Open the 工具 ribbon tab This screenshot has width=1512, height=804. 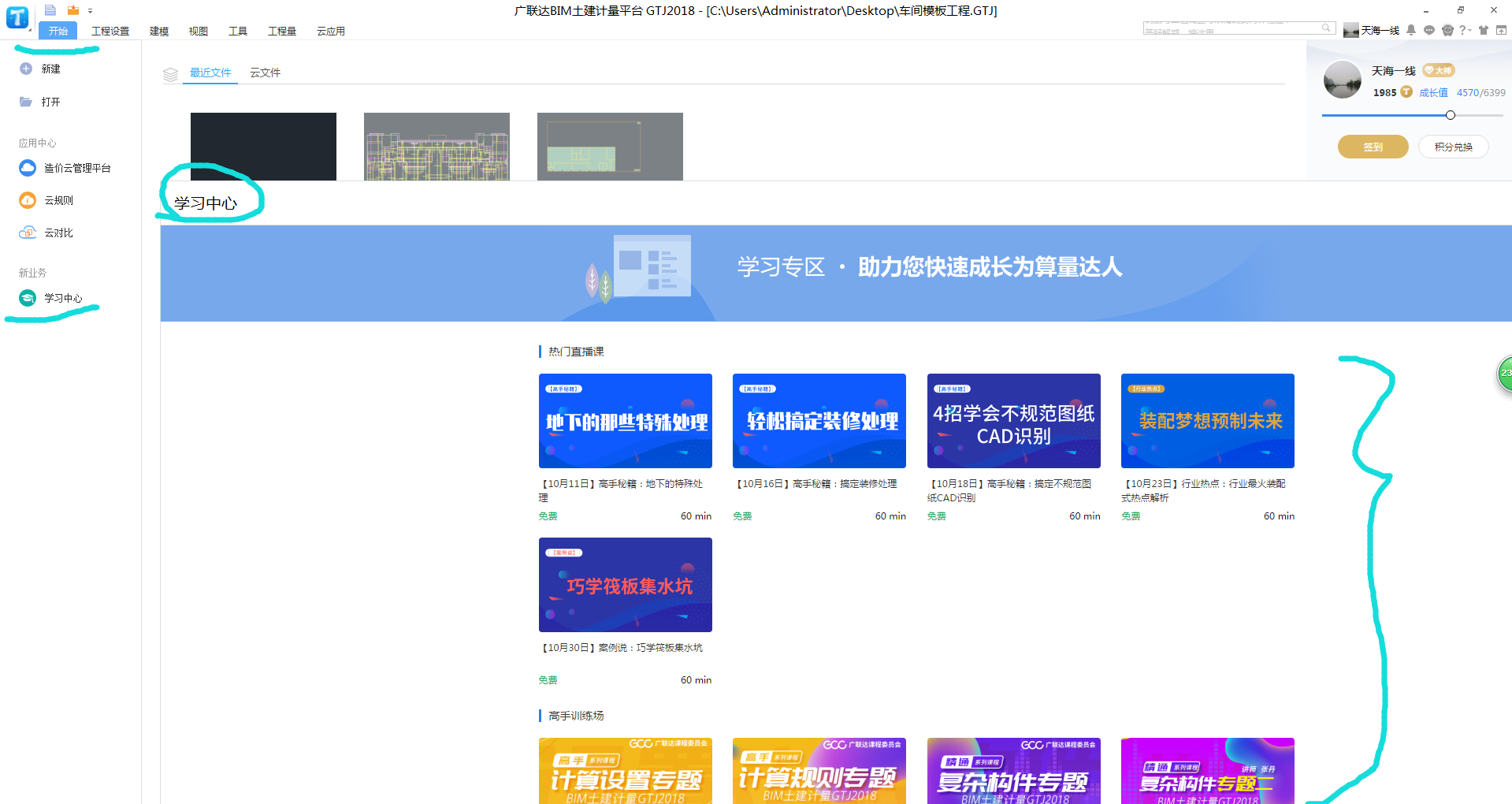[238, 31]
